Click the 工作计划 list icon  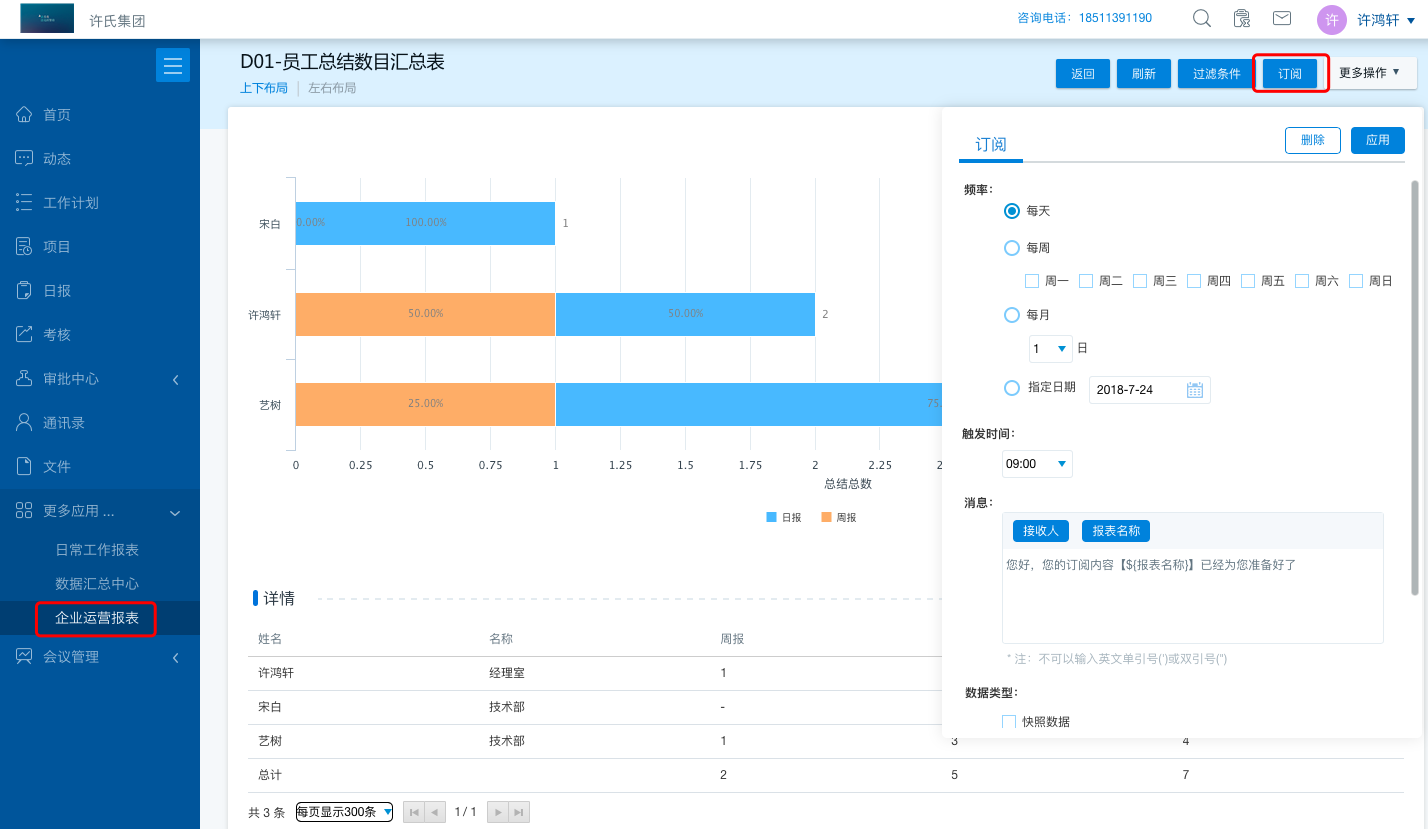(25, 202)
